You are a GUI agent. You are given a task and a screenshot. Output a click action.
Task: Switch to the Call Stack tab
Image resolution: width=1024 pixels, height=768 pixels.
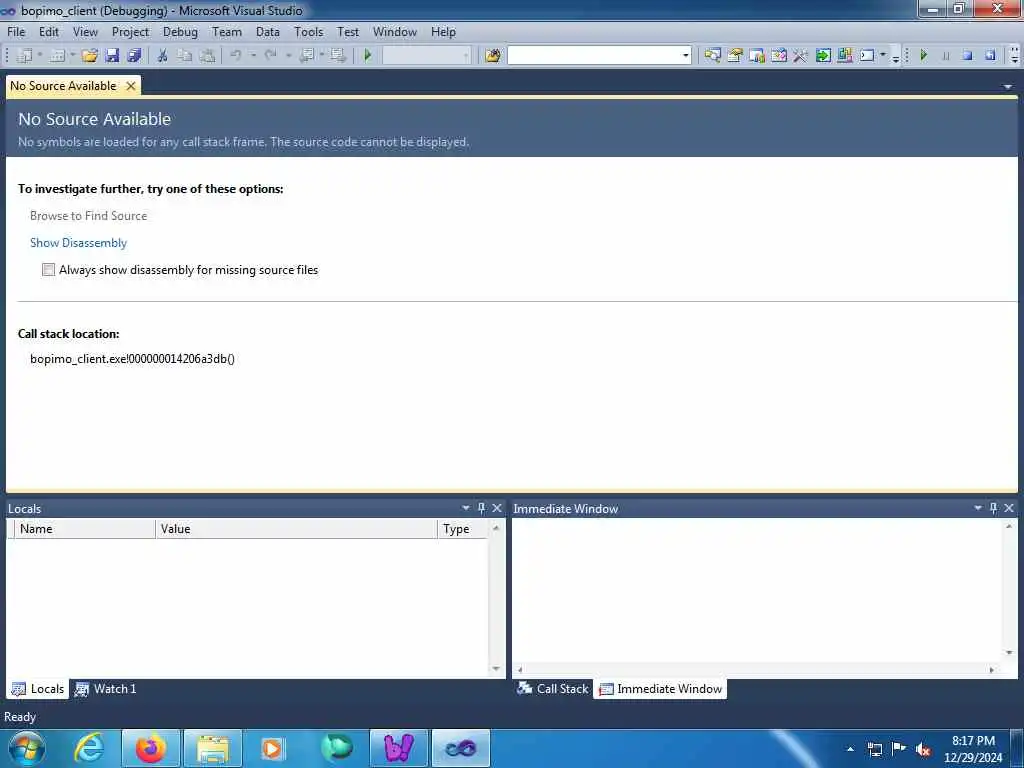(x=552, y=689)
